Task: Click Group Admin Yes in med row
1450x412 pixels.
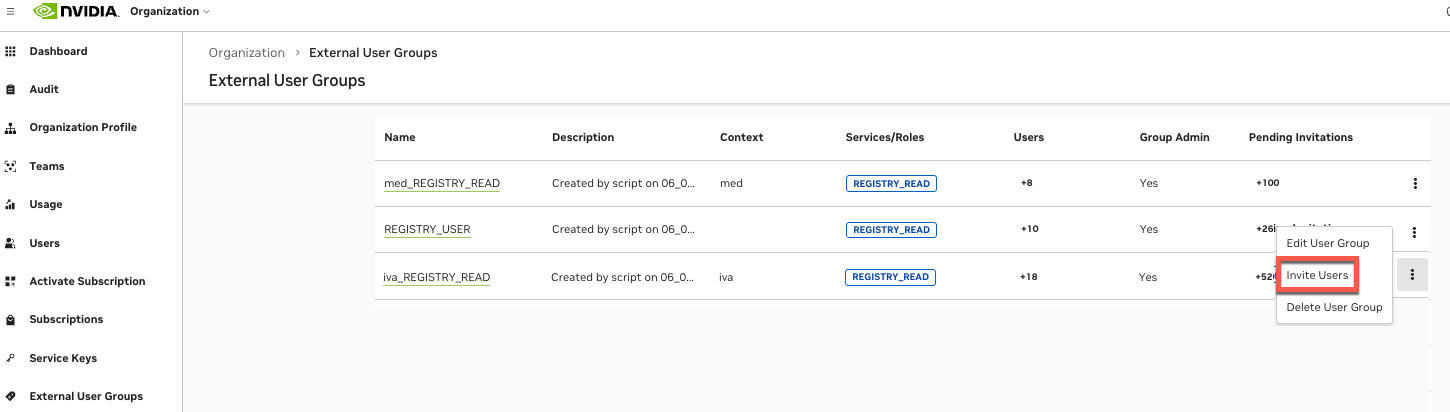Action: point(1149,183)
